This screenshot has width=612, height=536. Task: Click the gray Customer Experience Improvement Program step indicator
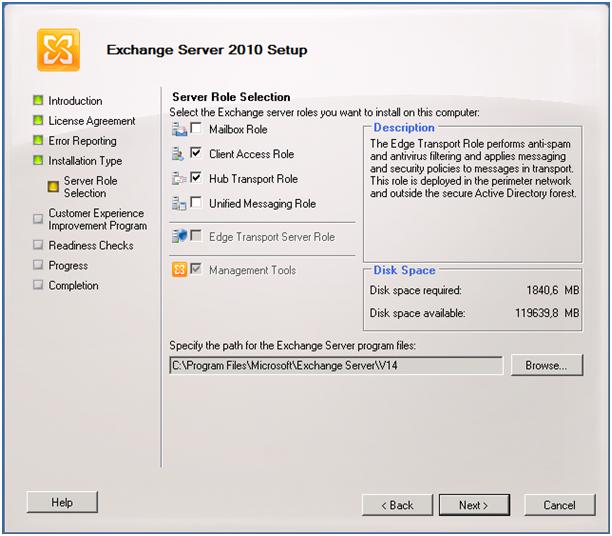click(38, 219)
